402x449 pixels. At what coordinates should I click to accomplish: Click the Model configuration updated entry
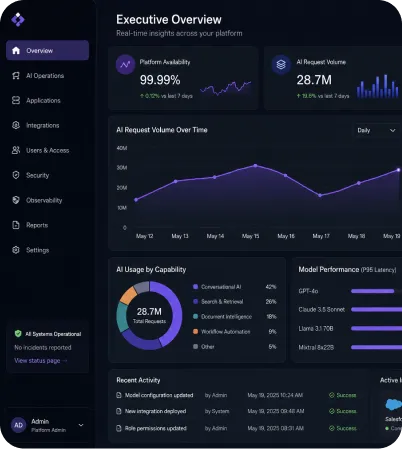pos(159,395)
